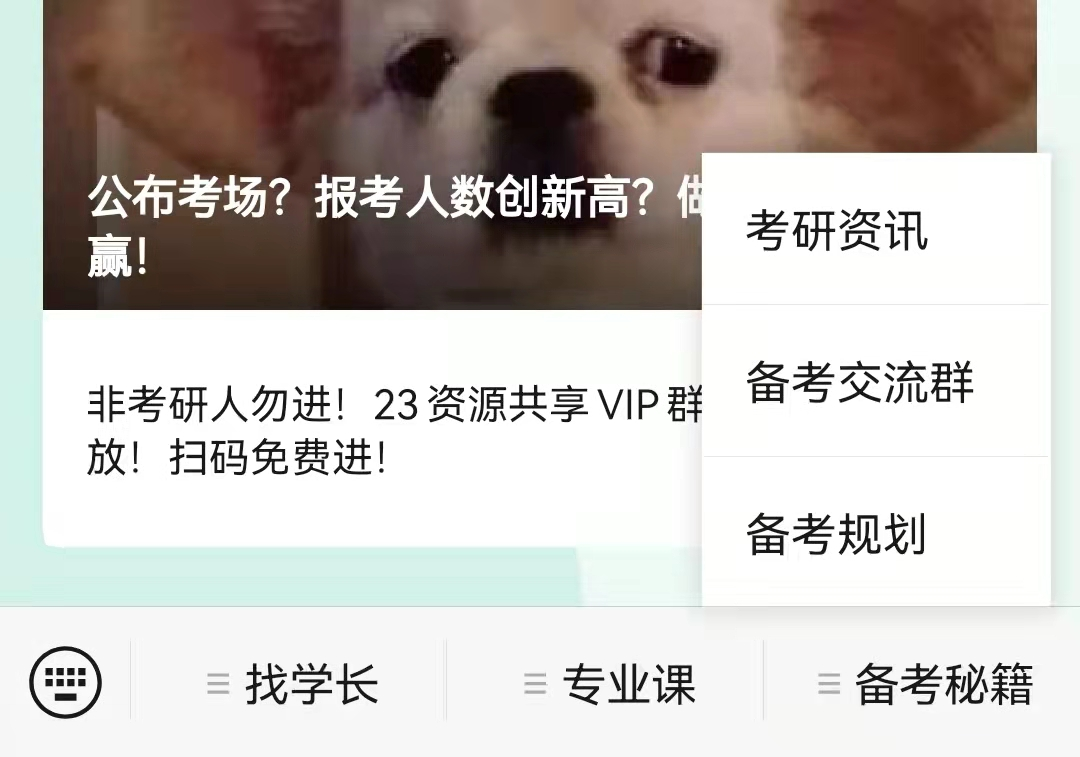Tap the 扫码免费进! text line
Viewport: 1080px width, 757px height.
pyautogui.click(x=236, y=457)
